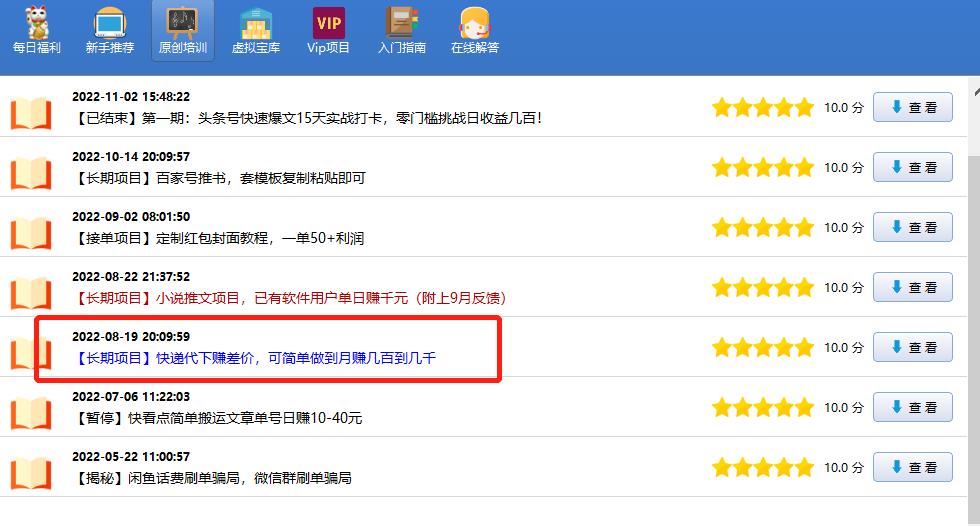Click timestamp 2022-07-06 11:22:03
This screenshot has width=980, height=526.
(131, 397)
